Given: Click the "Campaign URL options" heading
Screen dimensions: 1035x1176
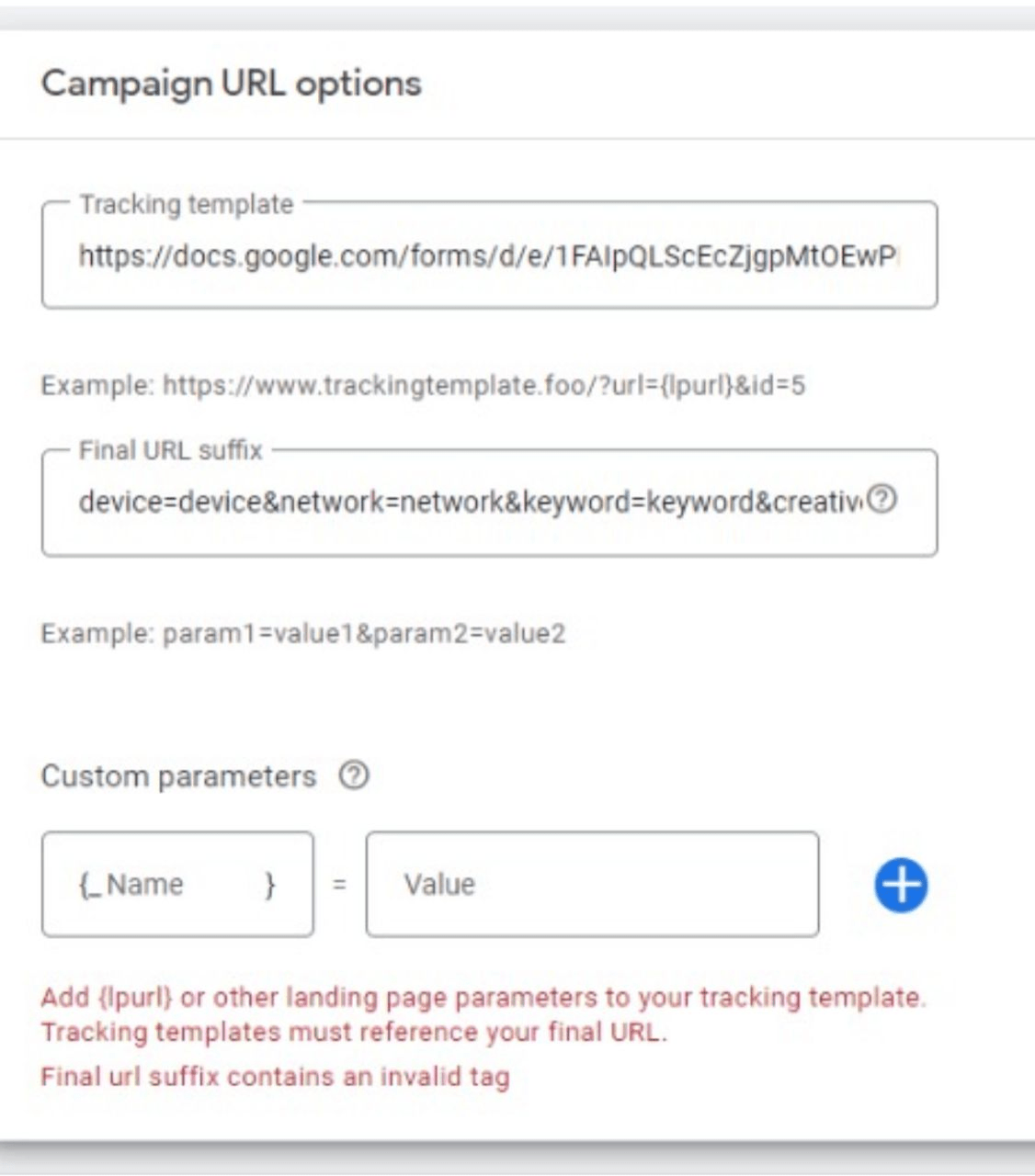Looking at the screenshot, I should click(x=231, y=84).
